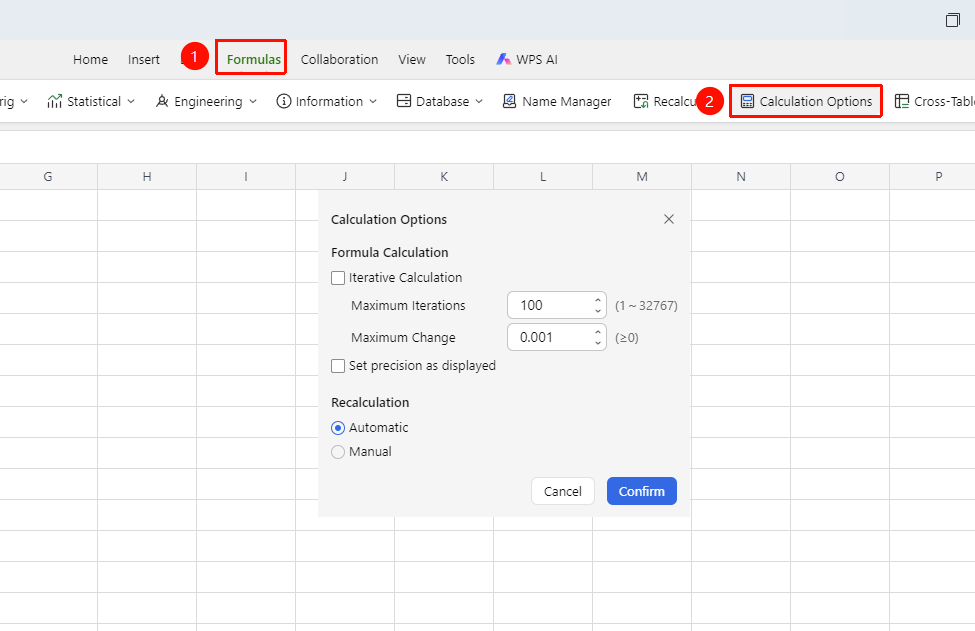This screenshot has height=631, width=975.
Task: Switch to the Home tab
Action: 90,59
